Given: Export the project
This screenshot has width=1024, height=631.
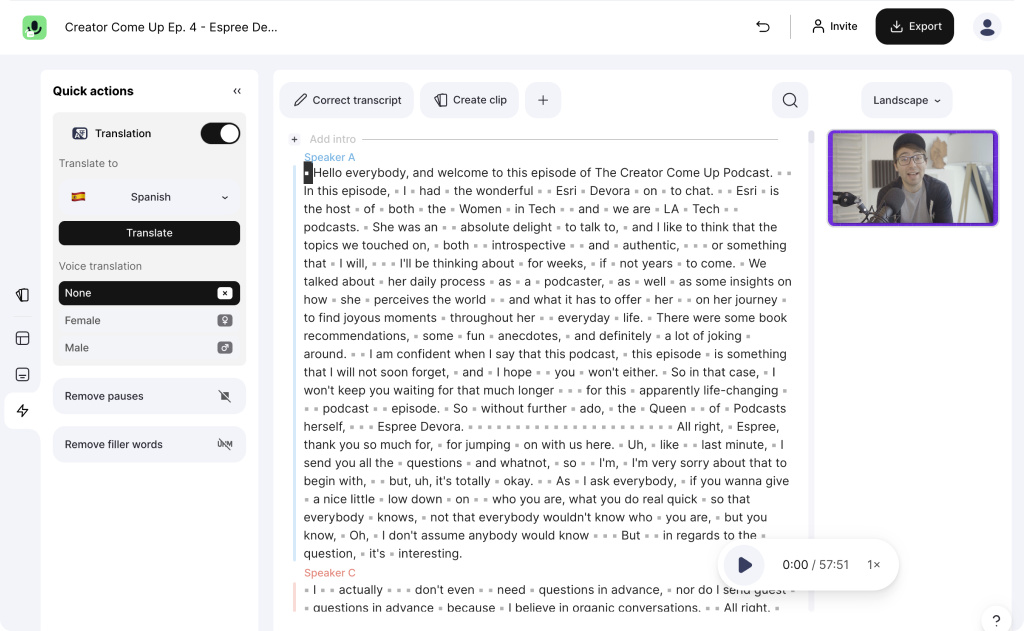Looking at the screenshot, I should [x=914, y=27].
